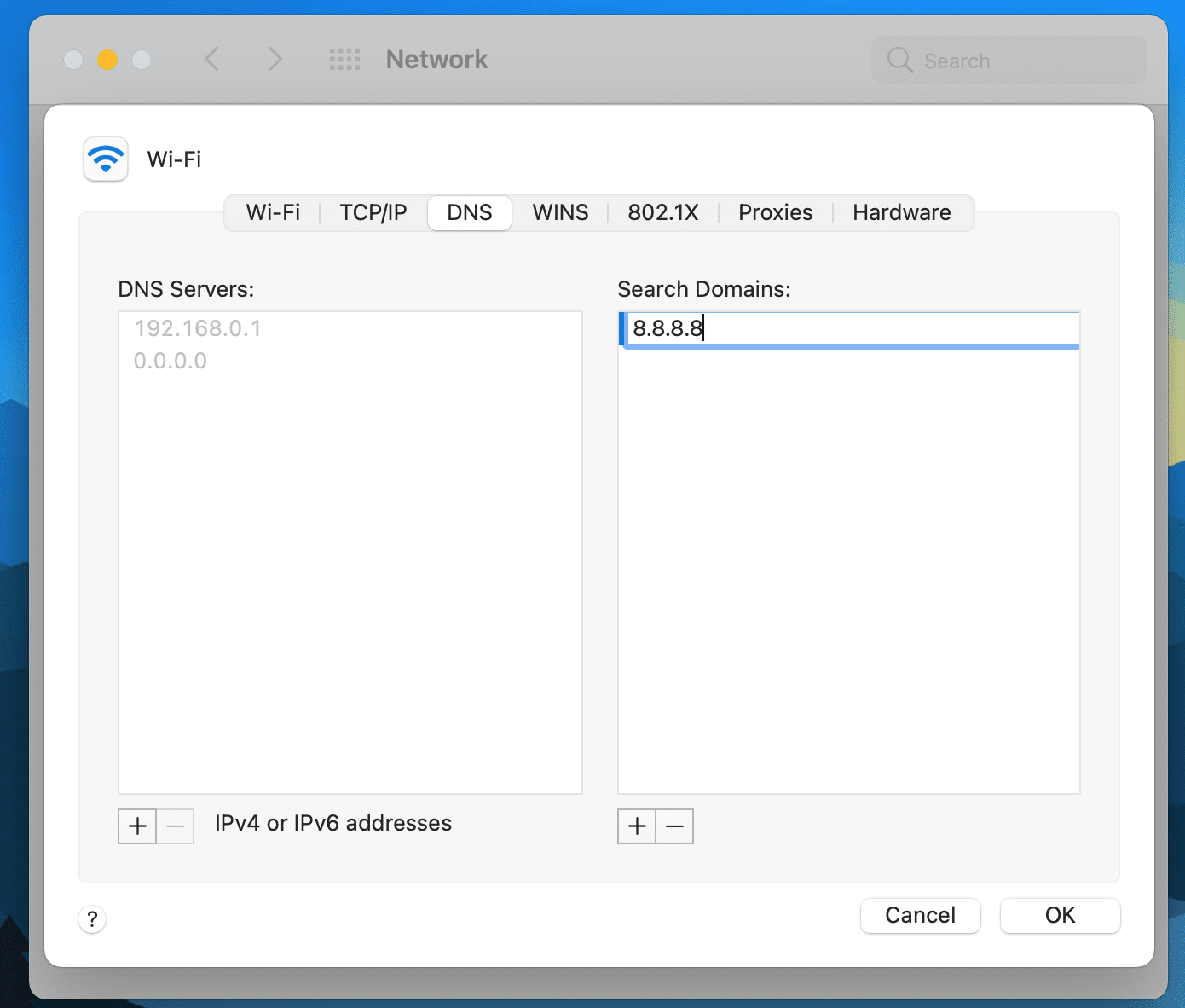Viewport: 1185px width, 1008px height.
Task: Click the back arrow in the toolbar
Action: pyautogui.click(x=212, y=60)
